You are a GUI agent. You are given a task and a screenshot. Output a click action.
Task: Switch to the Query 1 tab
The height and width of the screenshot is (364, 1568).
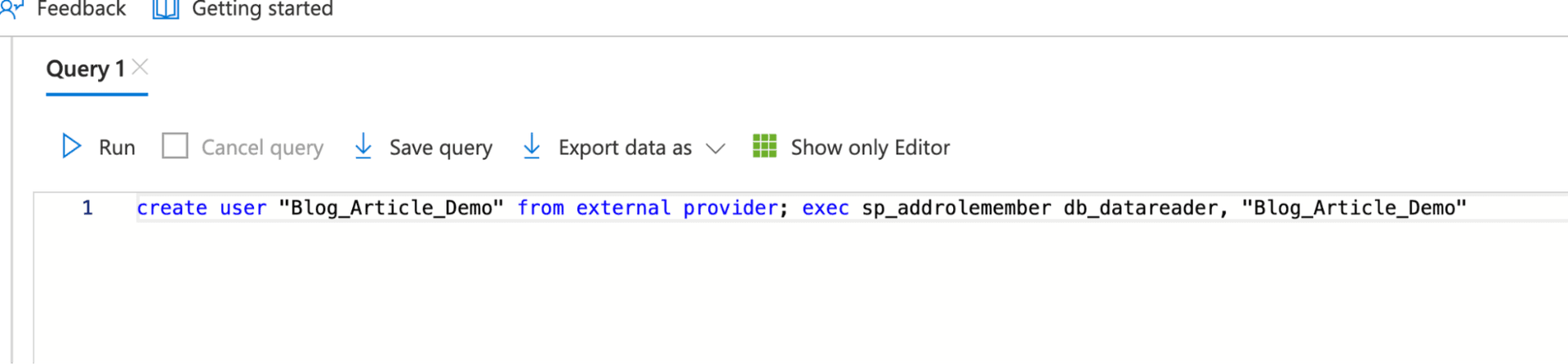pyautogui.click(x=85, y=69)
